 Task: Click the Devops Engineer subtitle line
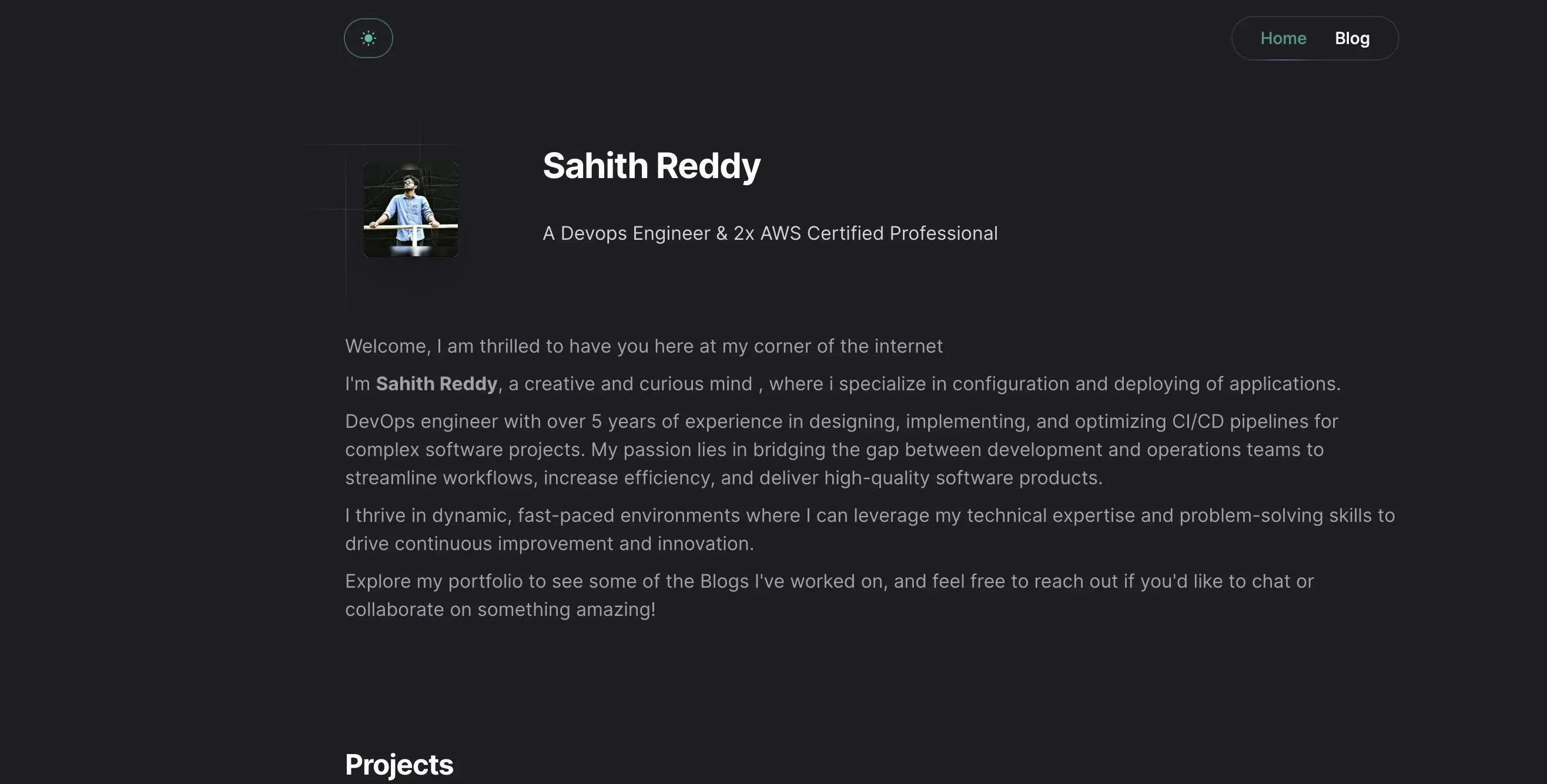coord(770,233)
